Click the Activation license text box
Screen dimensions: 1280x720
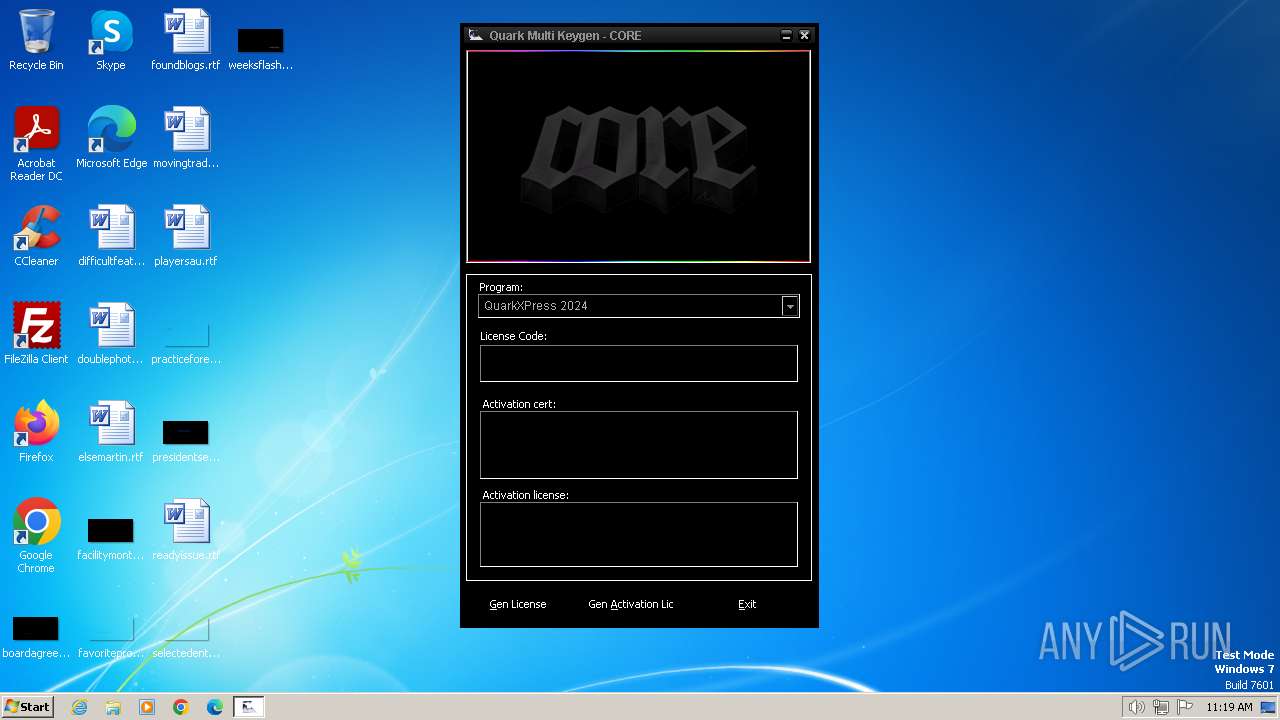click(638, 535)
